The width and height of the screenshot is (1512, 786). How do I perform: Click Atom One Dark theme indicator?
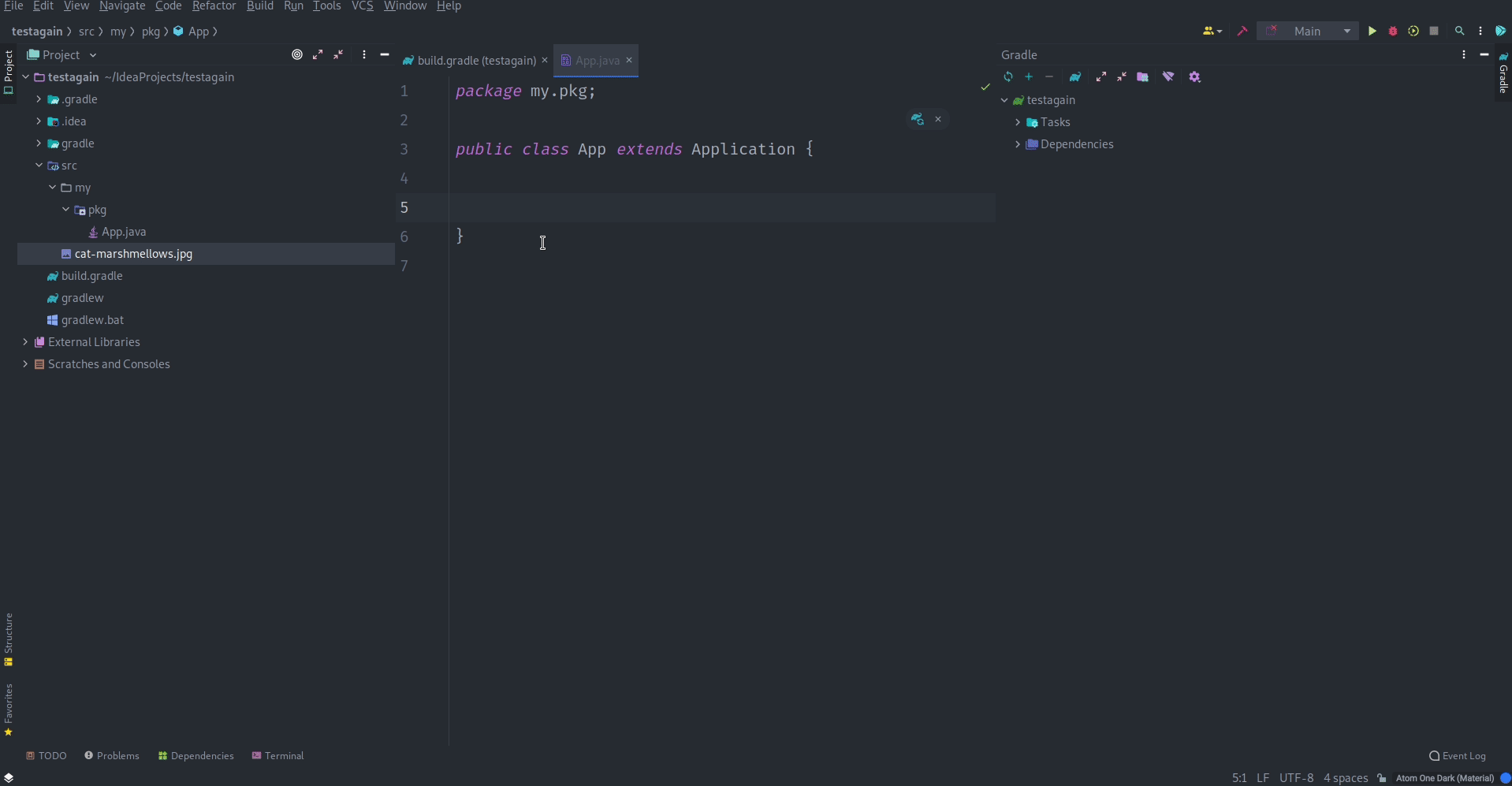coord(1444,778)
